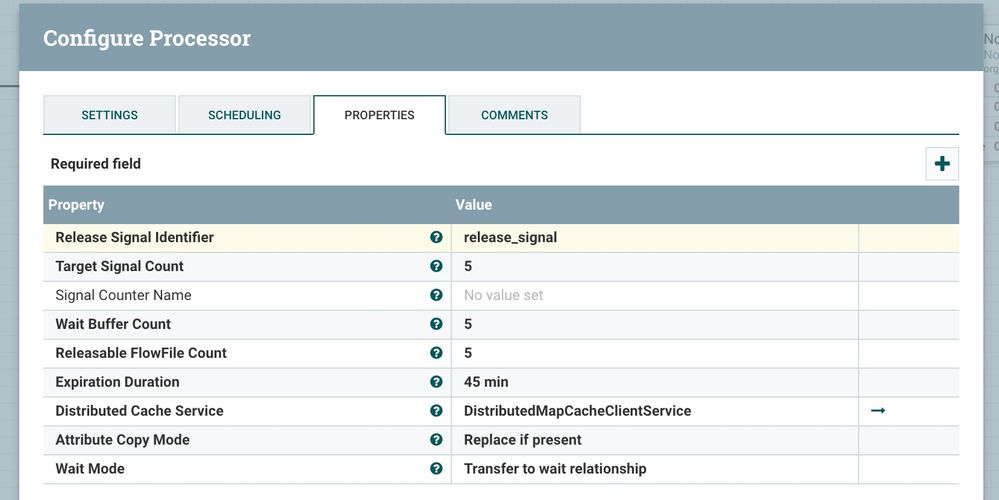Click help icon for Signal Counter Name
The image size is (999, 500).
click(x=436, y=296)
